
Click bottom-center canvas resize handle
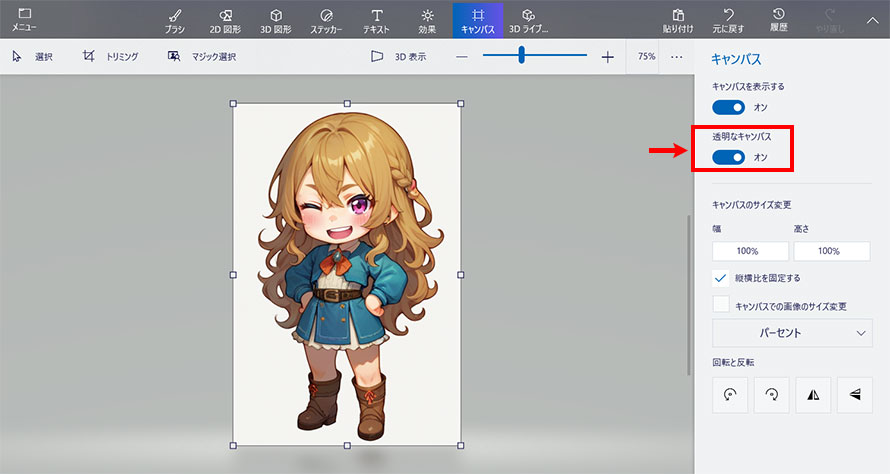pyautogui.click(x=347, y=446)
